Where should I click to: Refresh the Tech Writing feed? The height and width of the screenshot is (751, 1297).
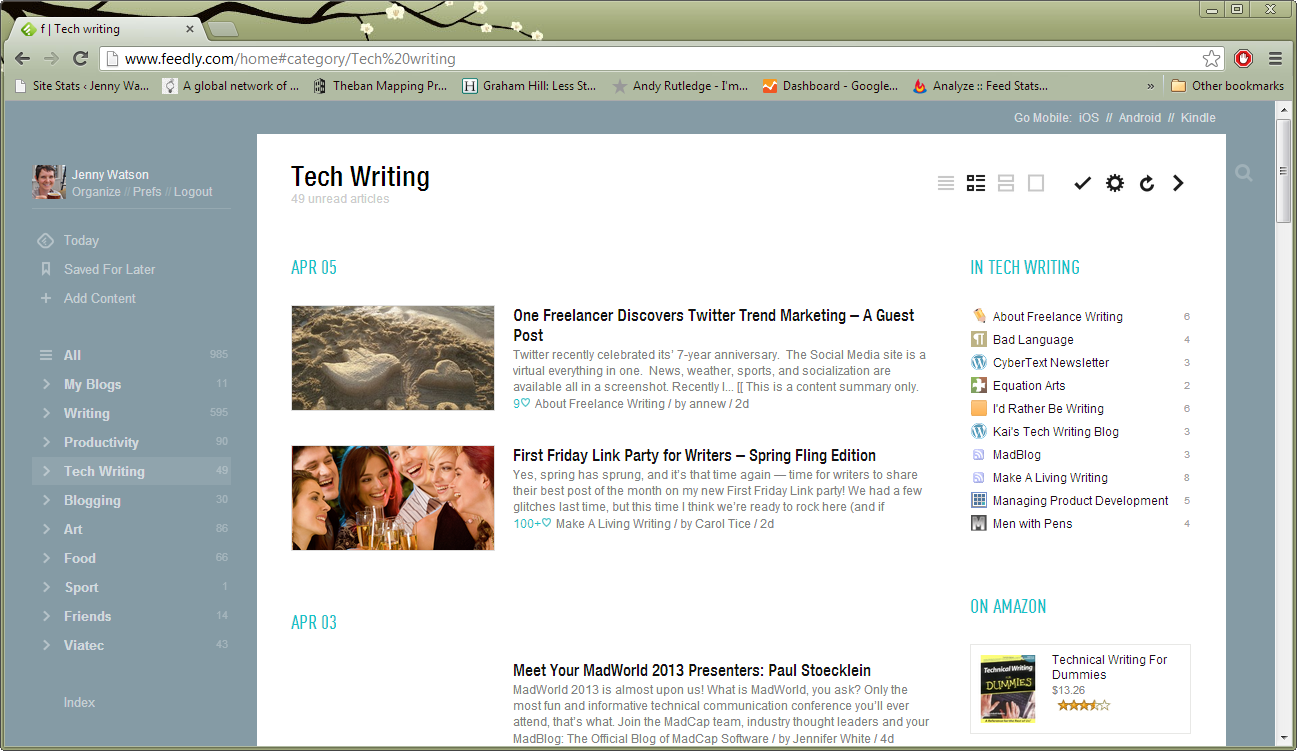1147,183
